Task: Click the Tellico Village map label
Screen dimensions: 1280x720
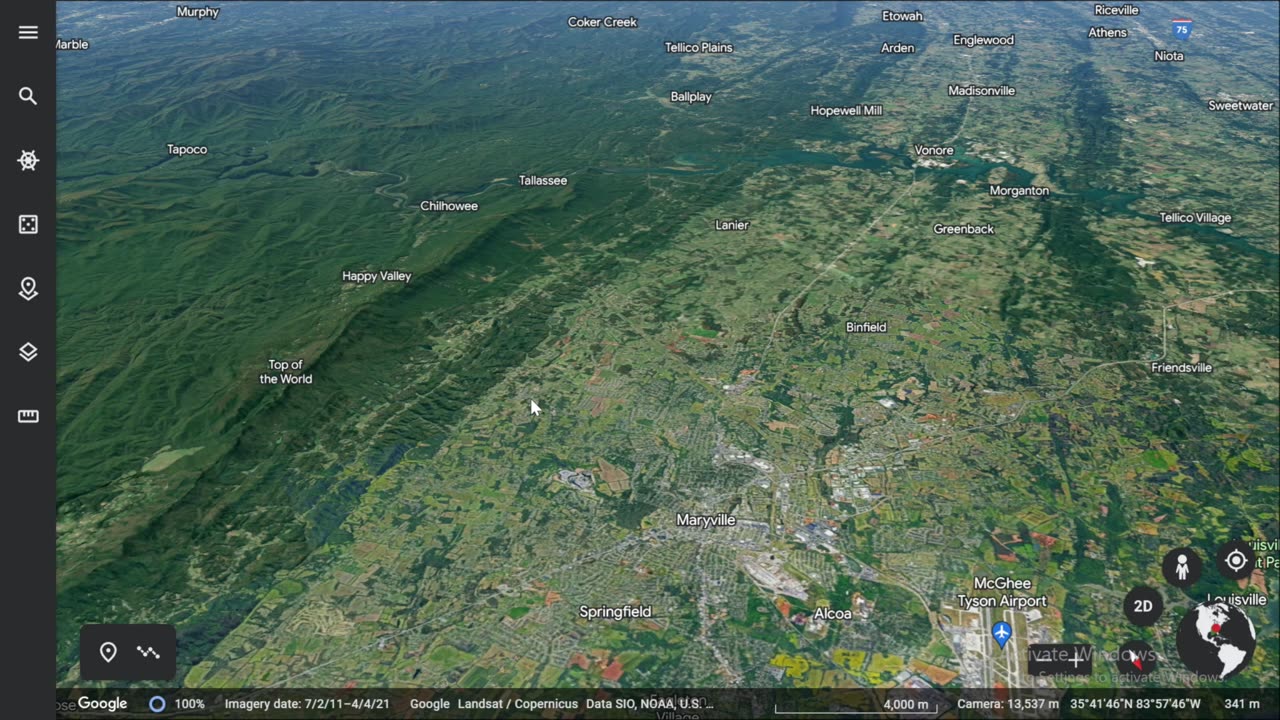Action: pyautogui.click(x=1195, y=218)
